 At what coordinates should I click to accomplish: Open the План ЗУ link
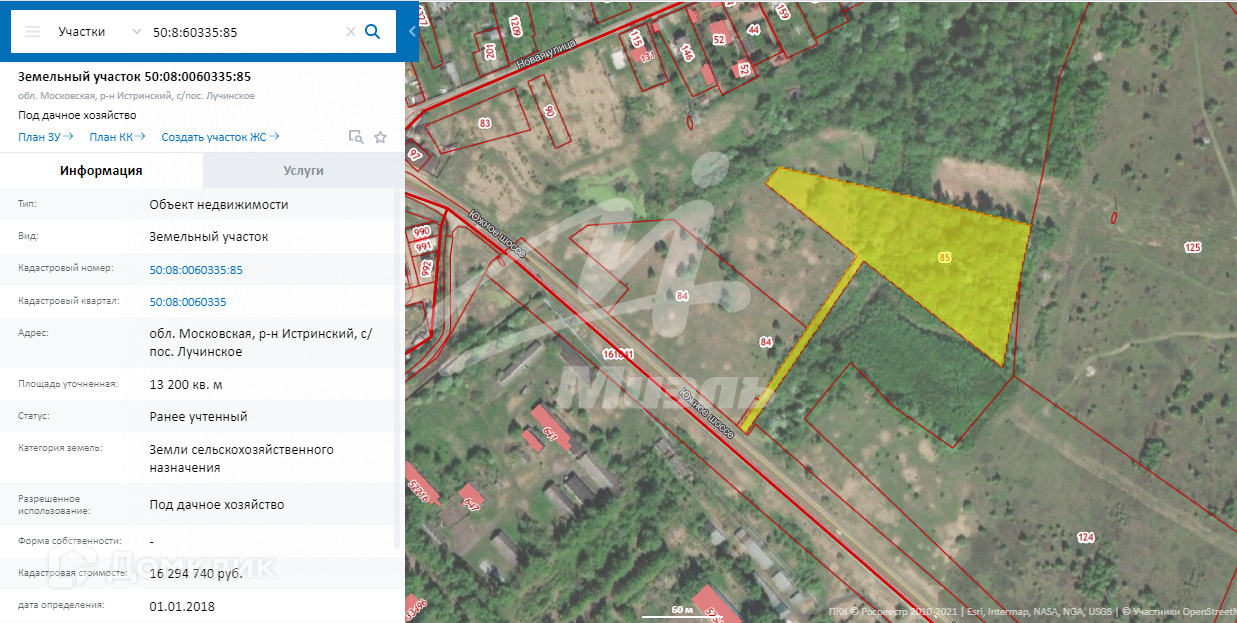click(x=46, y=137)
